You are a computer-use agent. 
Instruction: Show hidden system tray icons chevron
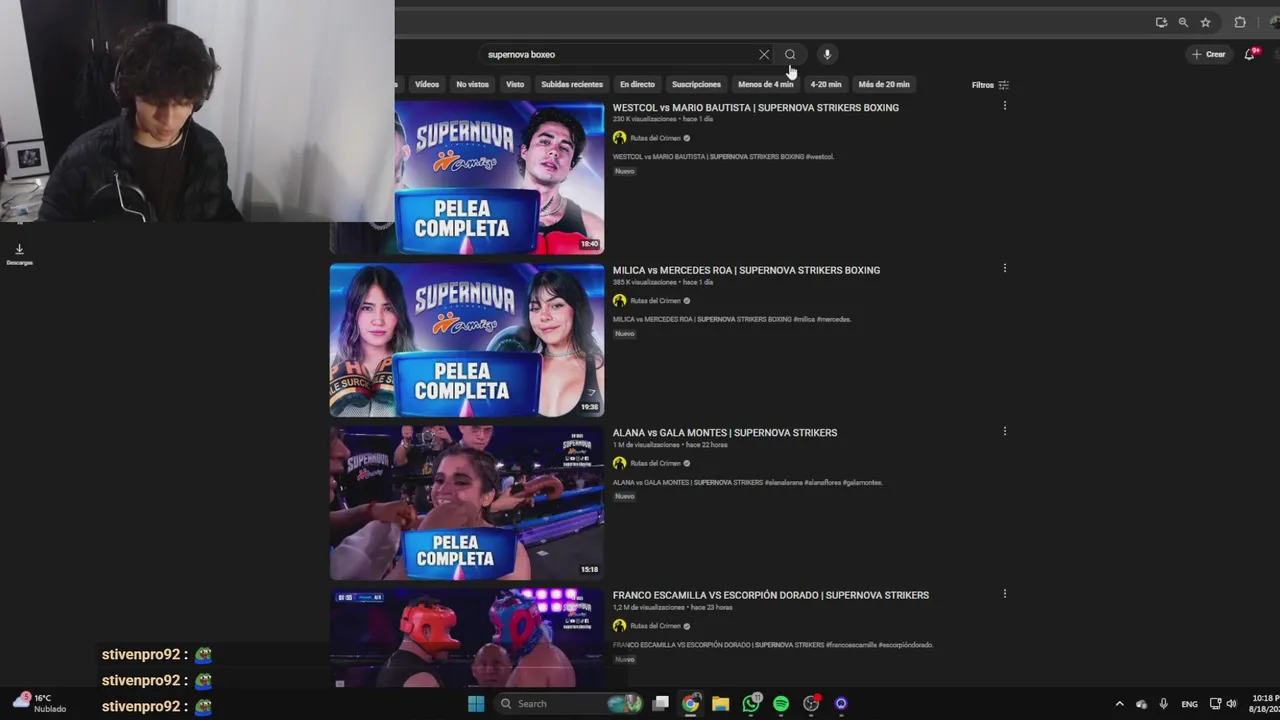coord(1119,704)
